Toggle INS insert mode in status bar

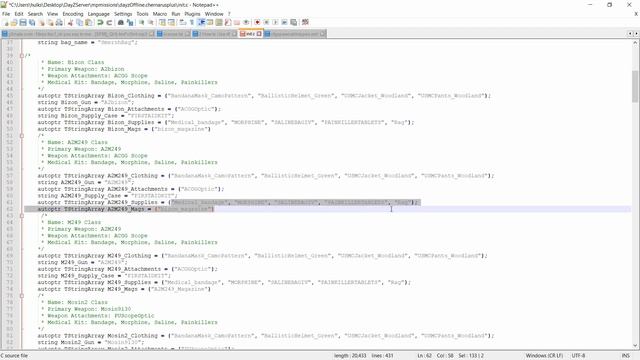point(625,356)
